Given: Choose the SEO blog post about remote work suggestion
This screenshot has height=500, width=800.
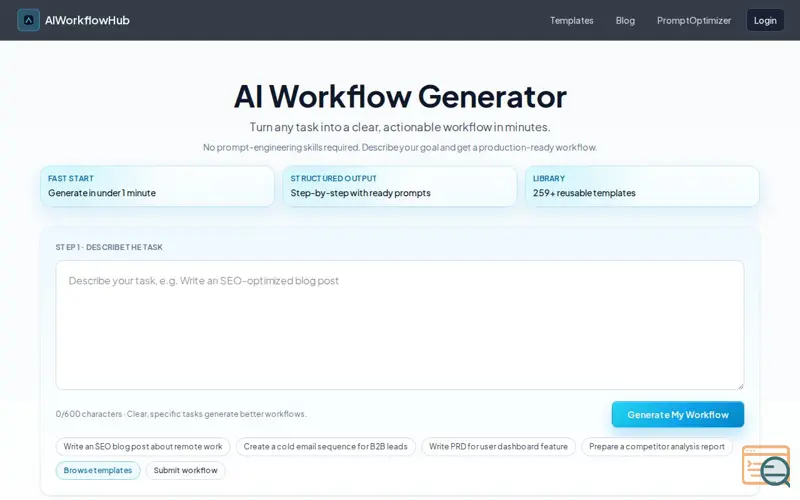Looking at the screenshot, I should (x=143, y=446).
